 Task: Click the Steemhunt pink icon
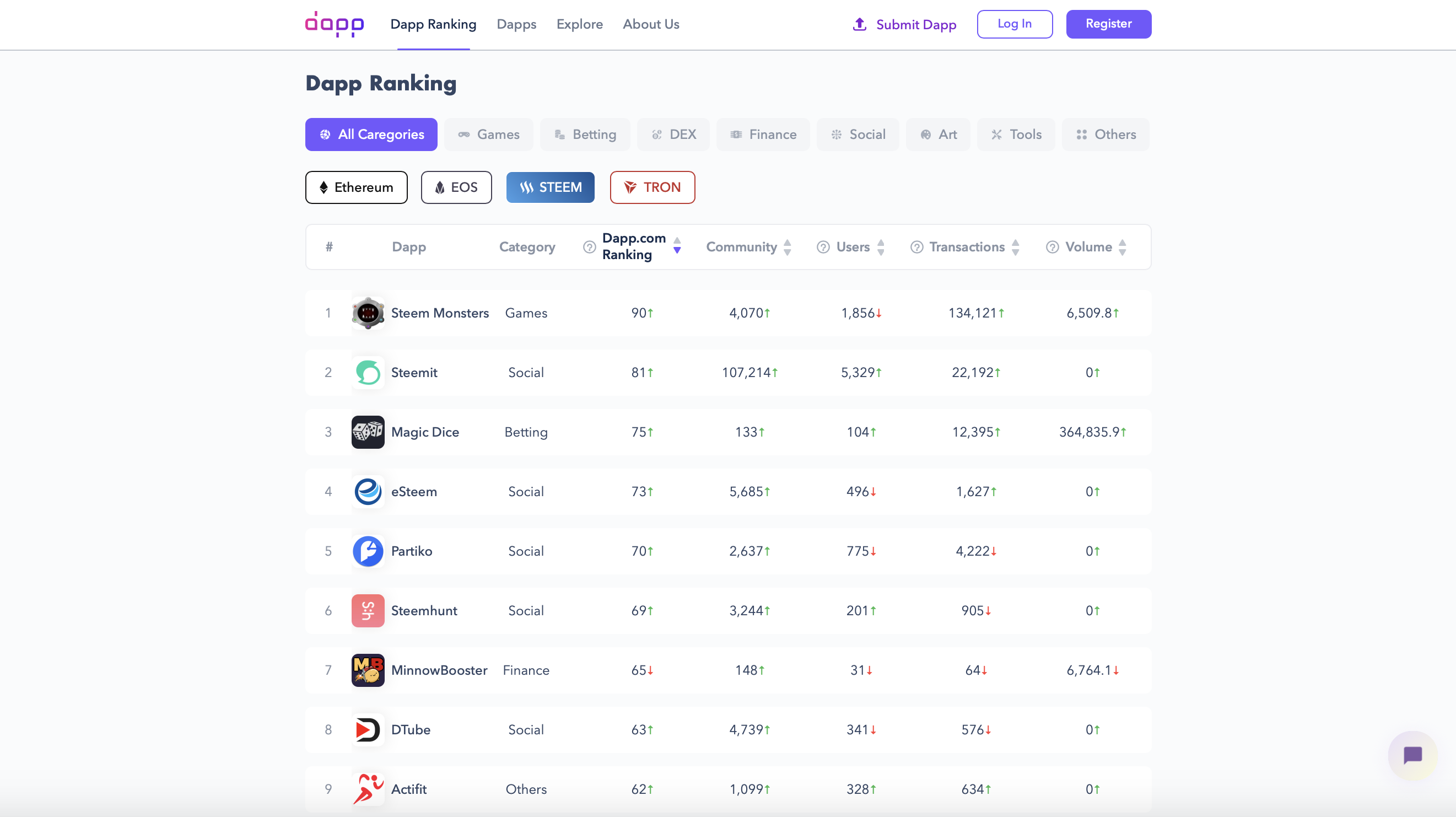click(x=368, y=611)
